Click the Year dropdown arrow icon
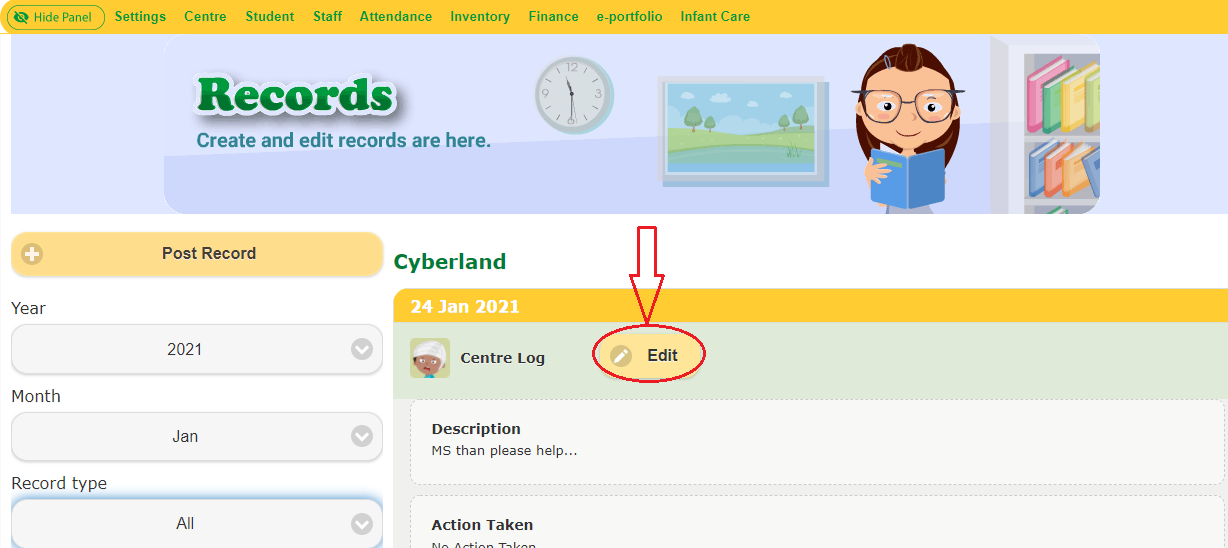The height and width of the screenshot is (548, 1228). [362, 349]
